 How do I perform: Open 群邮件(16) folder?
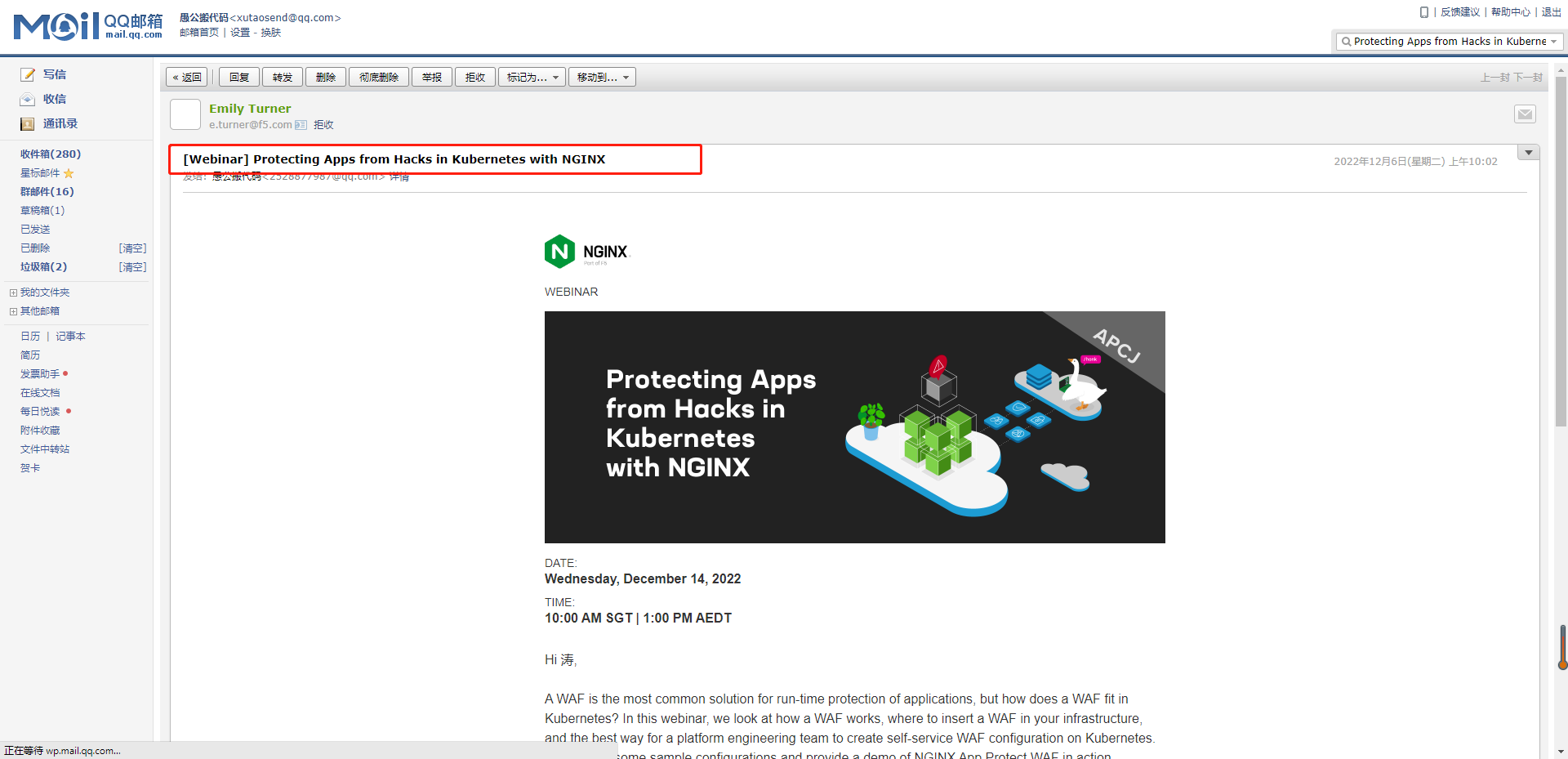click(x=47, y=191)
